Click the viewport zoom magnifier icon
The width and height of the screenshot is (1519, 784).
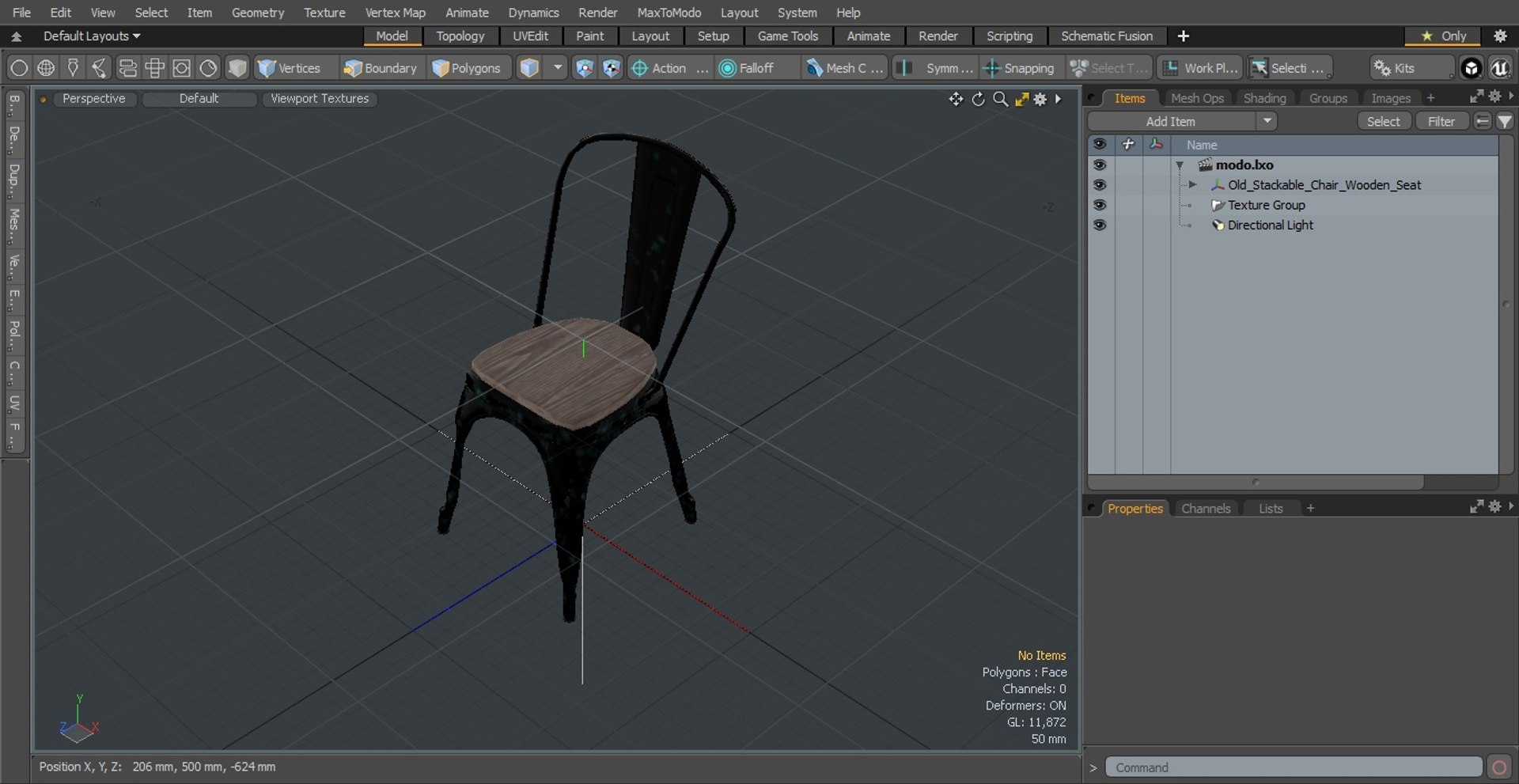coord(1001,99)
